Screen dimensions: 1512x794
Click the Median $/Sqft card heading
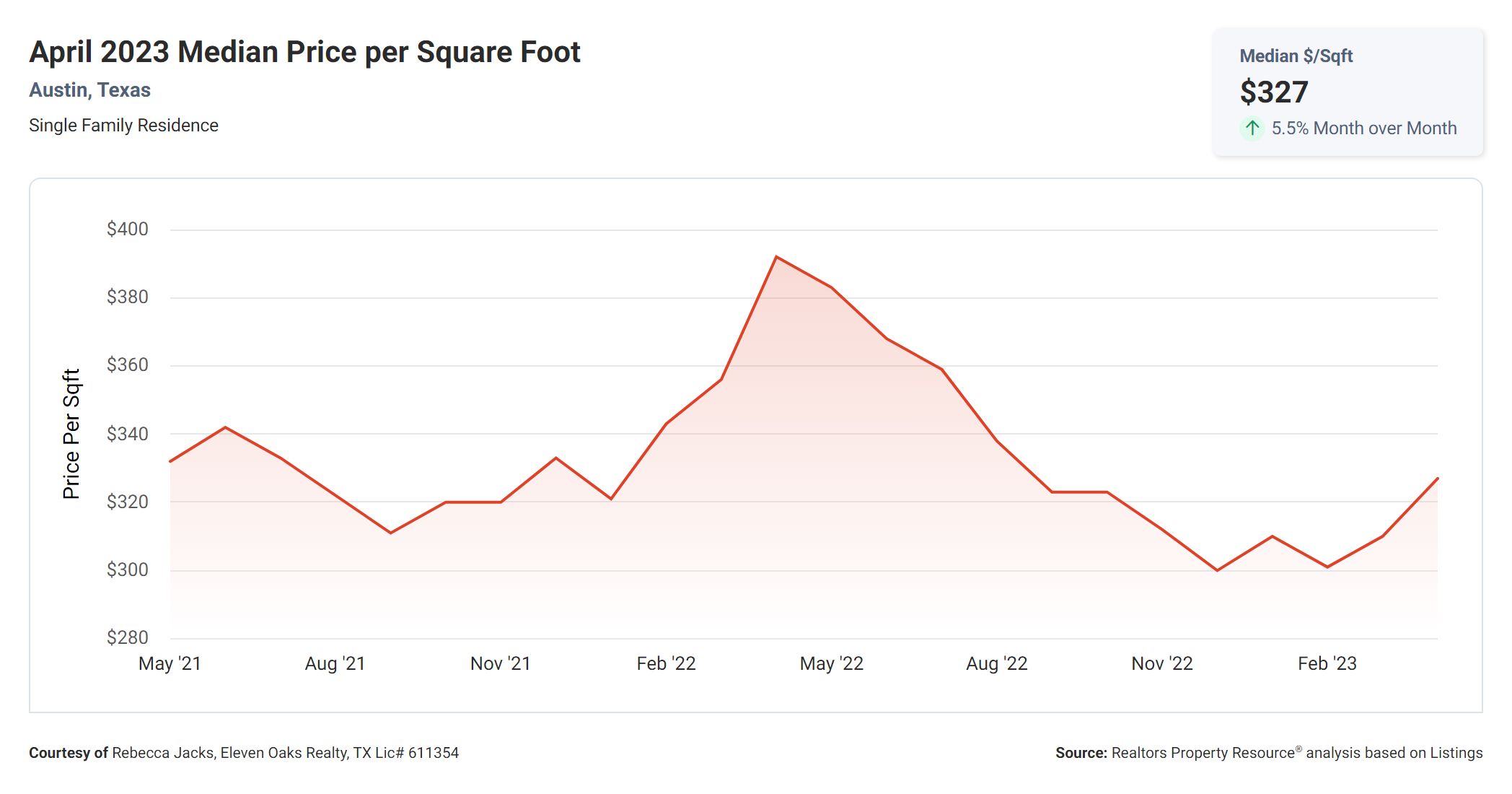point(1296,56)
